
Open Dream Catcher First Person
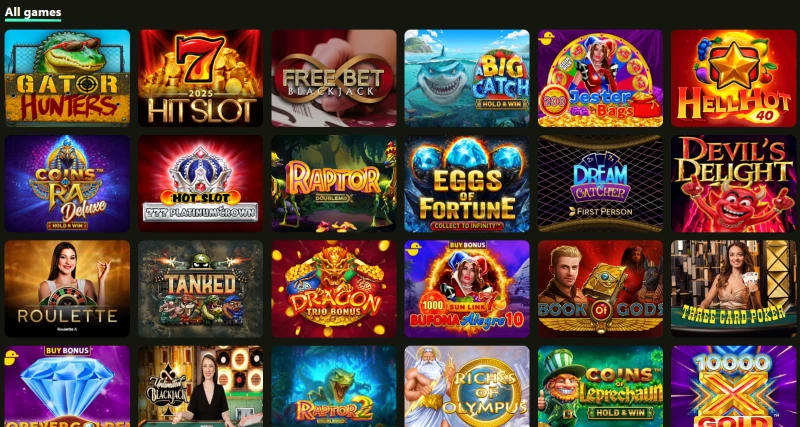click(x=600, y=184)
